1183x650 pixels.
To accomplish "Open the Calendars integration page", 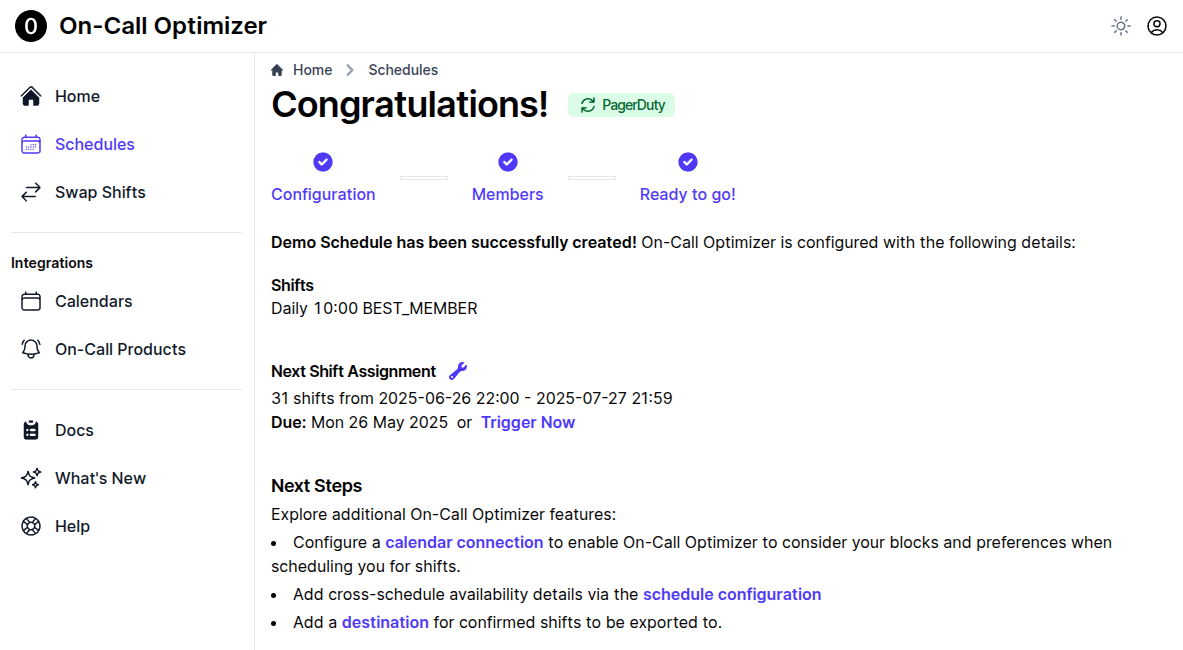I will click(x=93, y=301).
